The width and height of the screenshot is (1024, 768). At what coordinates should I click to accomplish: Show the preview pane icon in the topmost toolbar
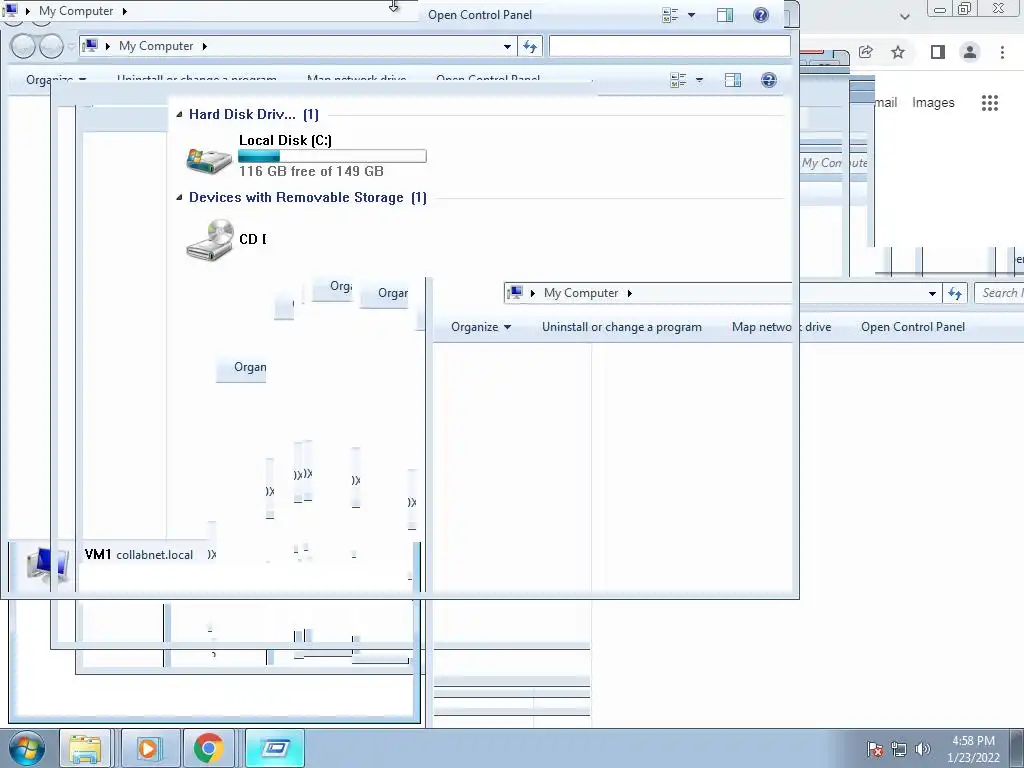725,15
